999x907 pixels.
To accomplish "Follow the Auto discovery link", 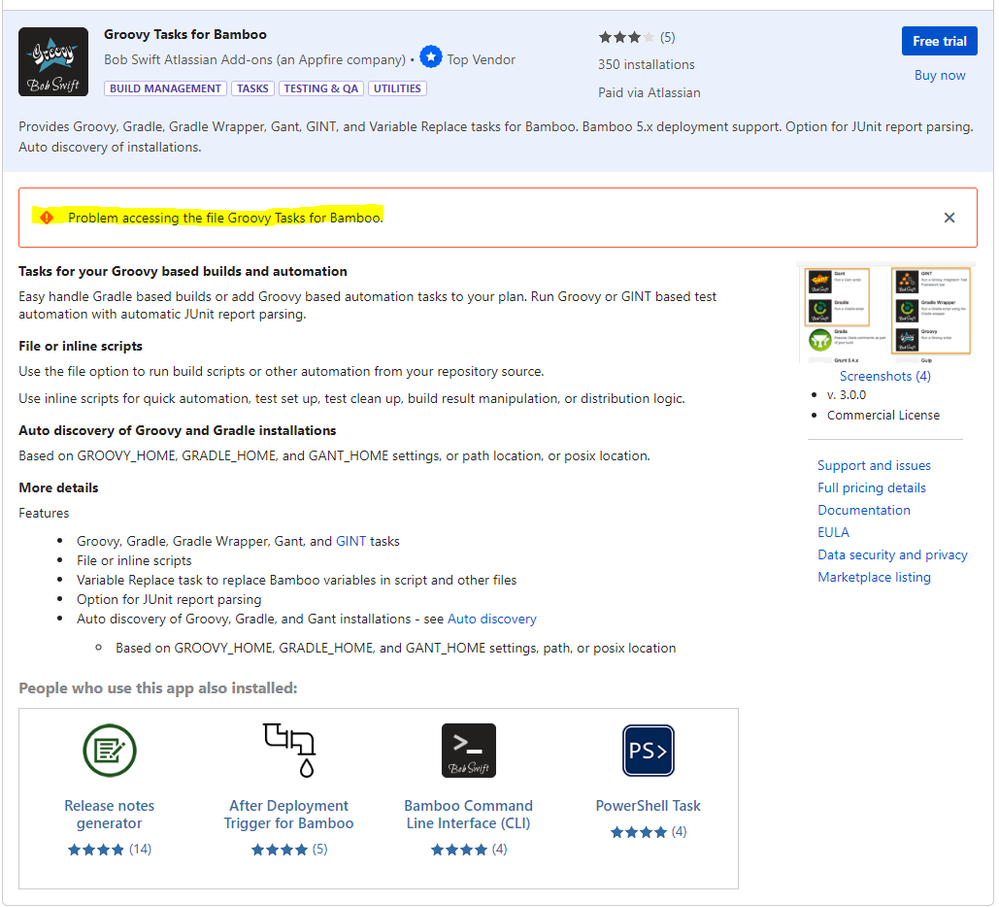I will coord(492,619).
